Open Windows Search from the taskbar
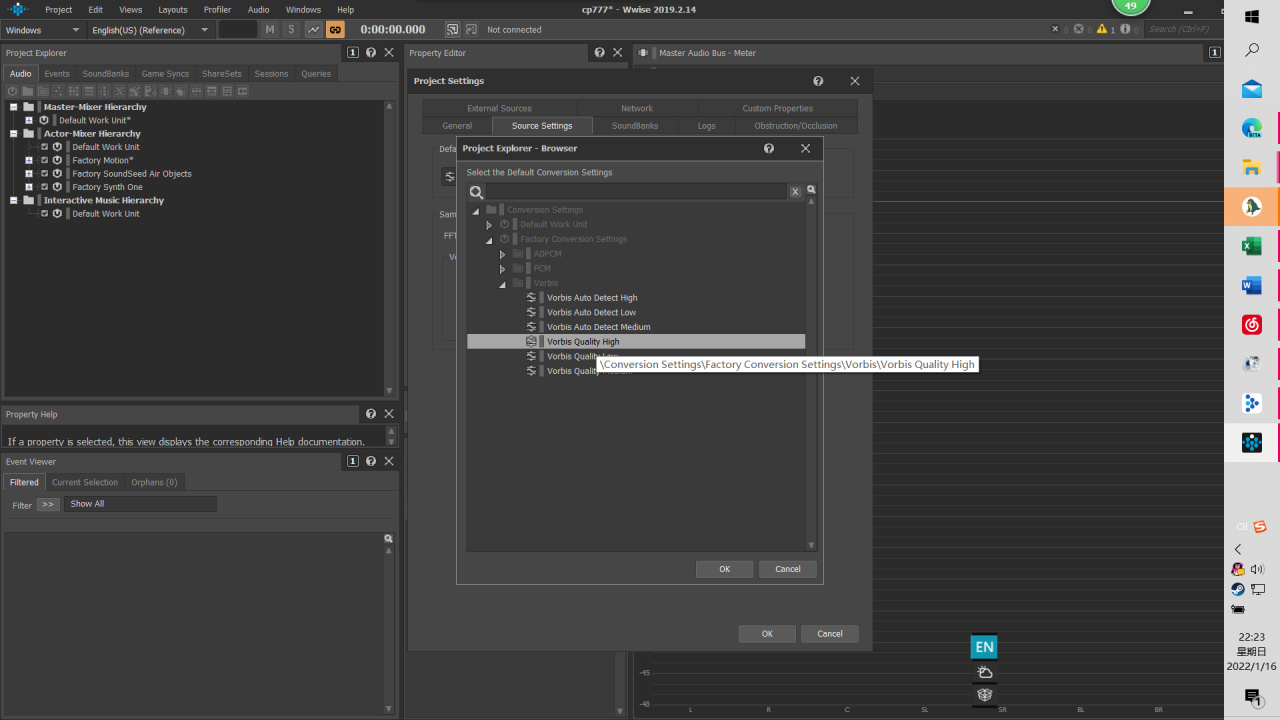Screen dimensions: 1280x720 (x=1252, y=50)
